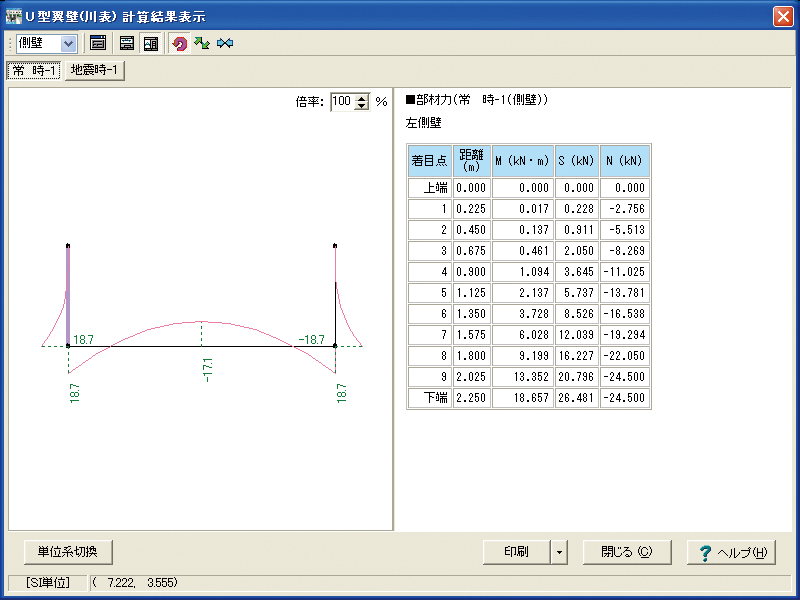
Task: Click the moment value 1.094 cell
Action: 523,272
